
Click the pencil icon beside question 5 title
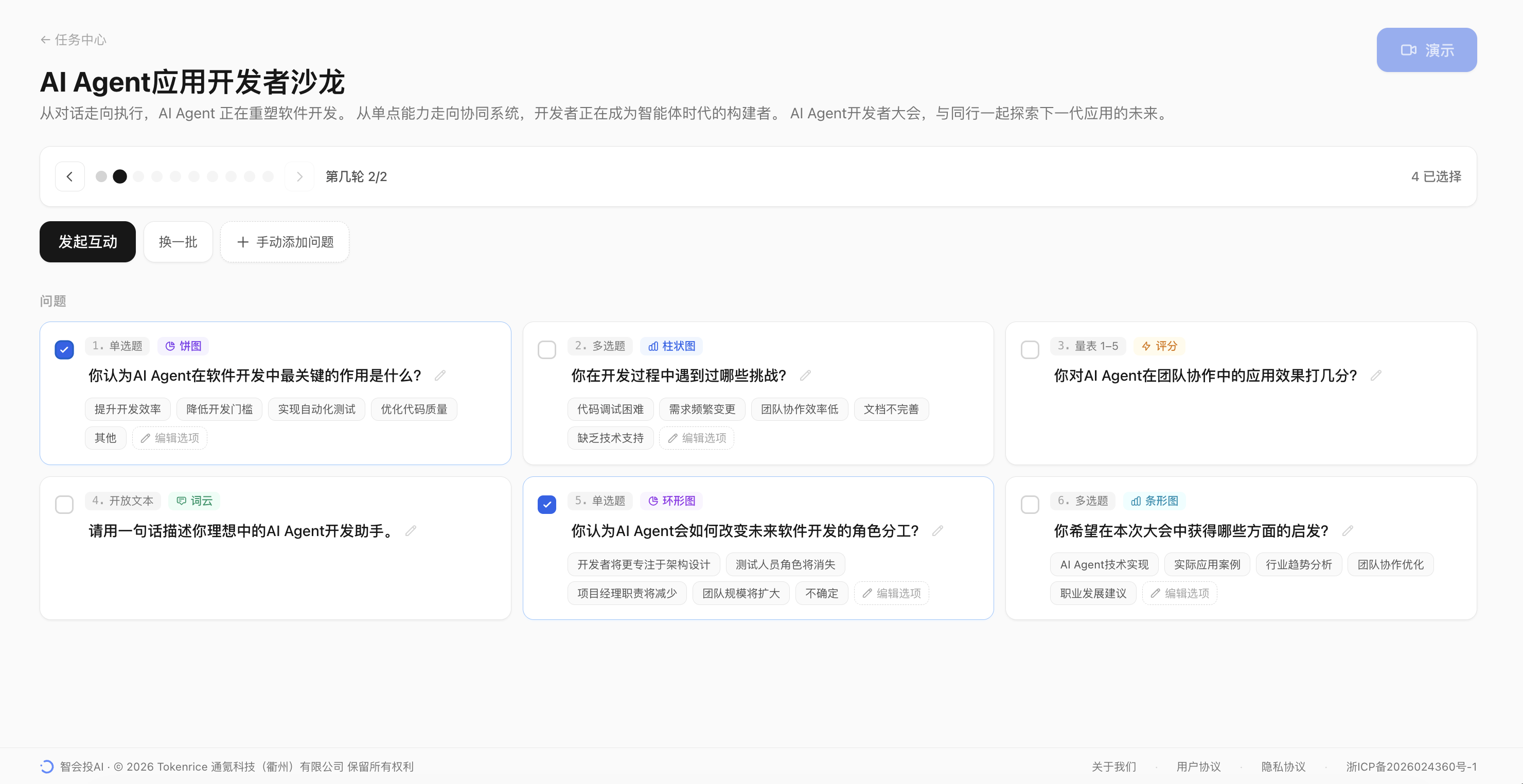(x=937, y=530)
